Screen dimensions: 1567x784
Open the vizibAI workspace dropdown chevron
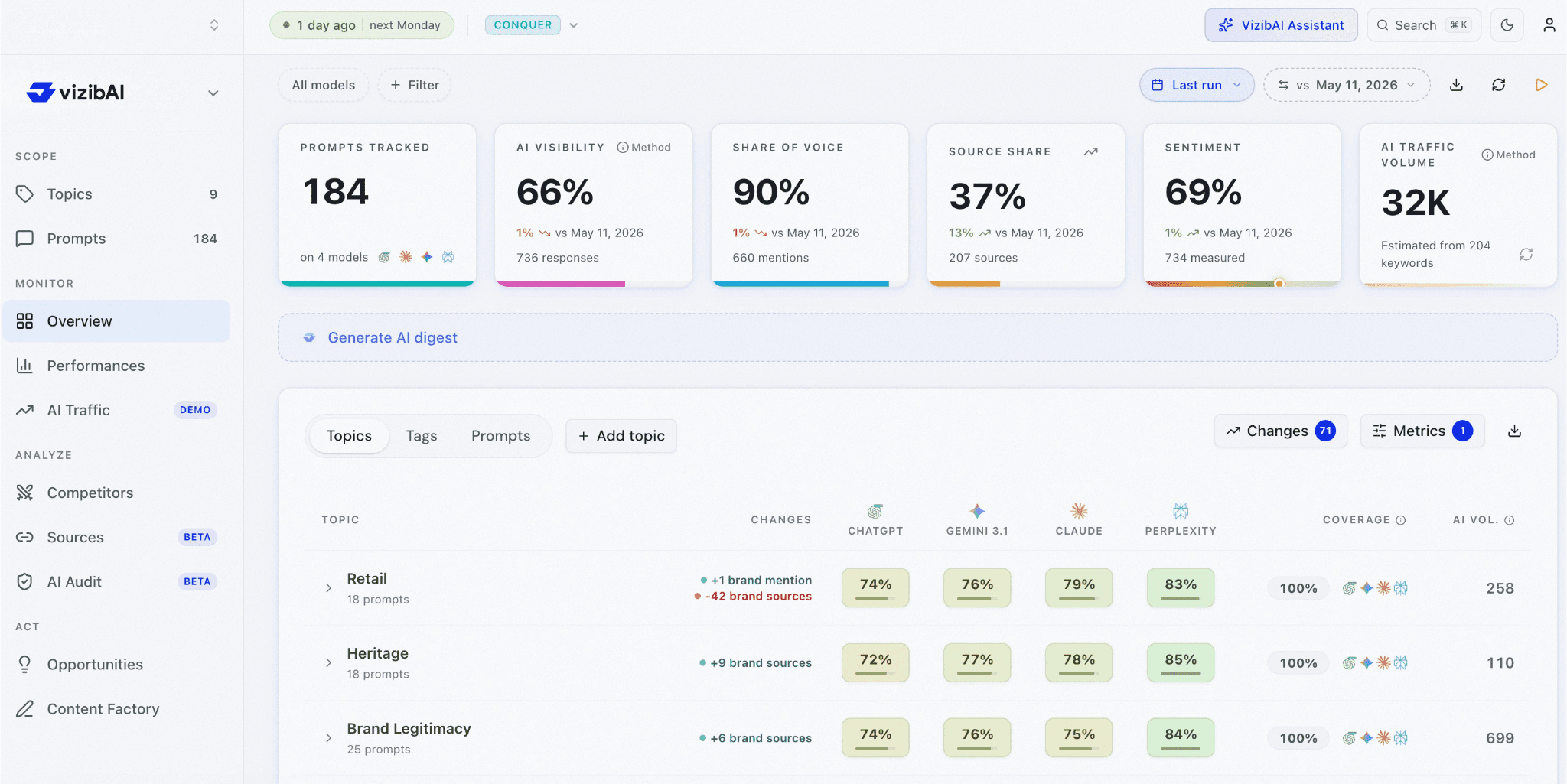[x=213, y=93]
